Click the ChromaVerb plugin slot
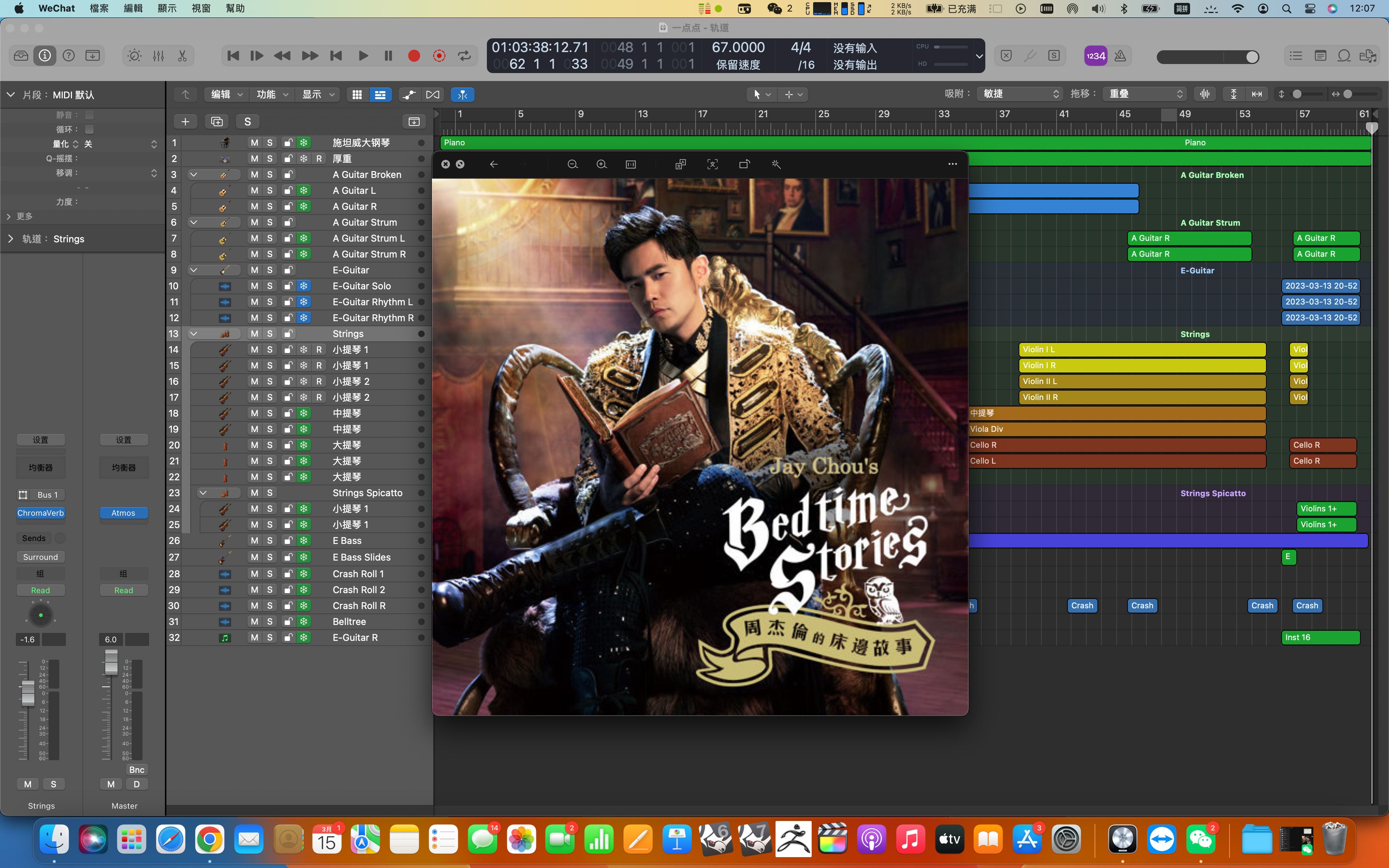1389x868 pixels. 40,512
